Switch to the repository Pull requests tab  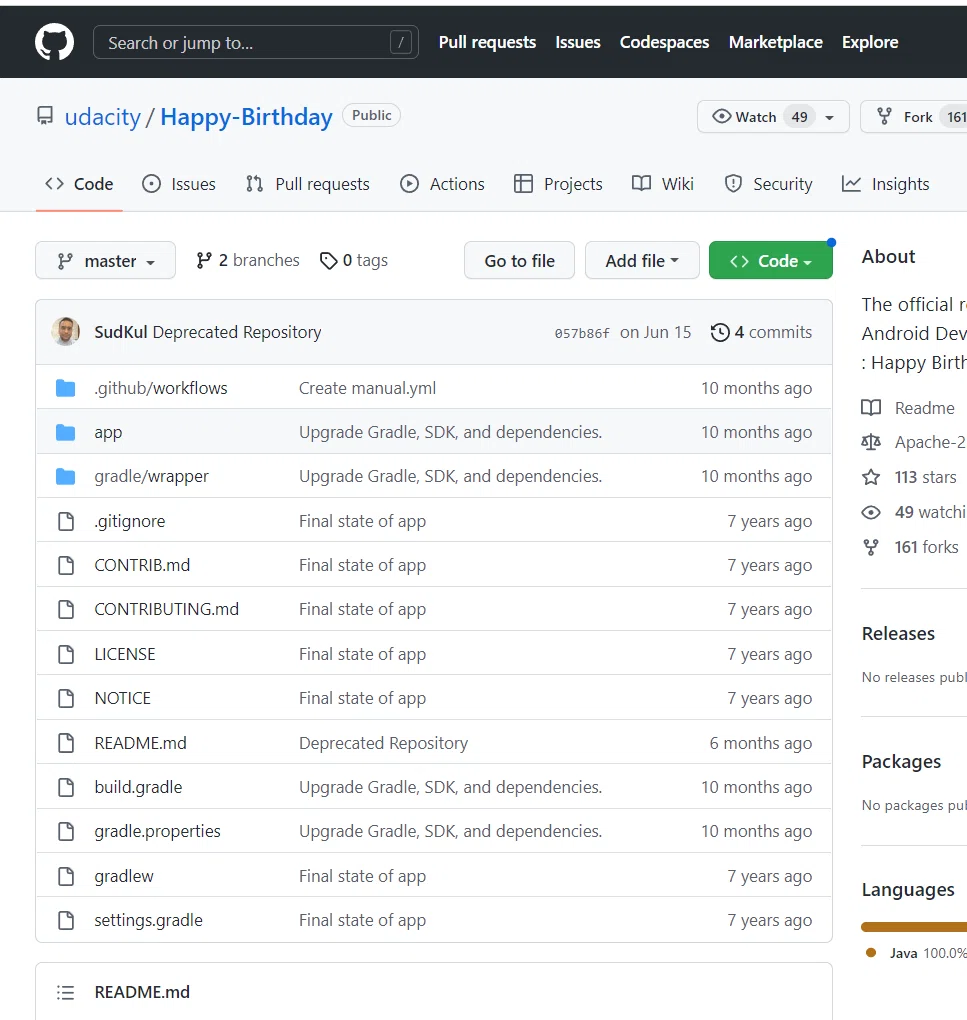308,184
